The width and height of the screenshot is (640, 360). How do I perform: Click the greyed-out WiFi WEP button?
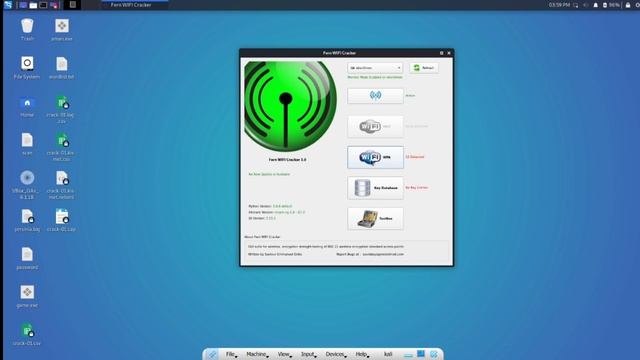coord(375,127)
